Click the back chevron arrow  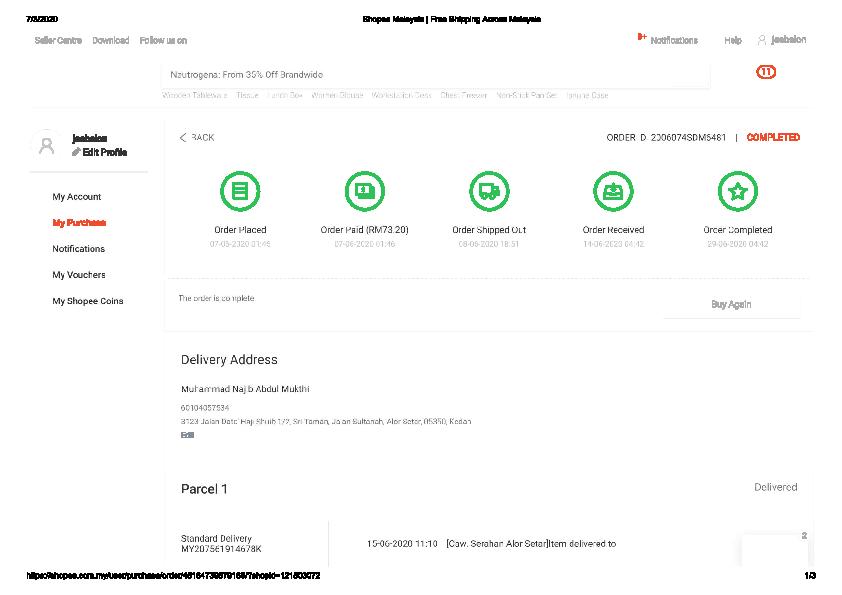pos(183,137)
